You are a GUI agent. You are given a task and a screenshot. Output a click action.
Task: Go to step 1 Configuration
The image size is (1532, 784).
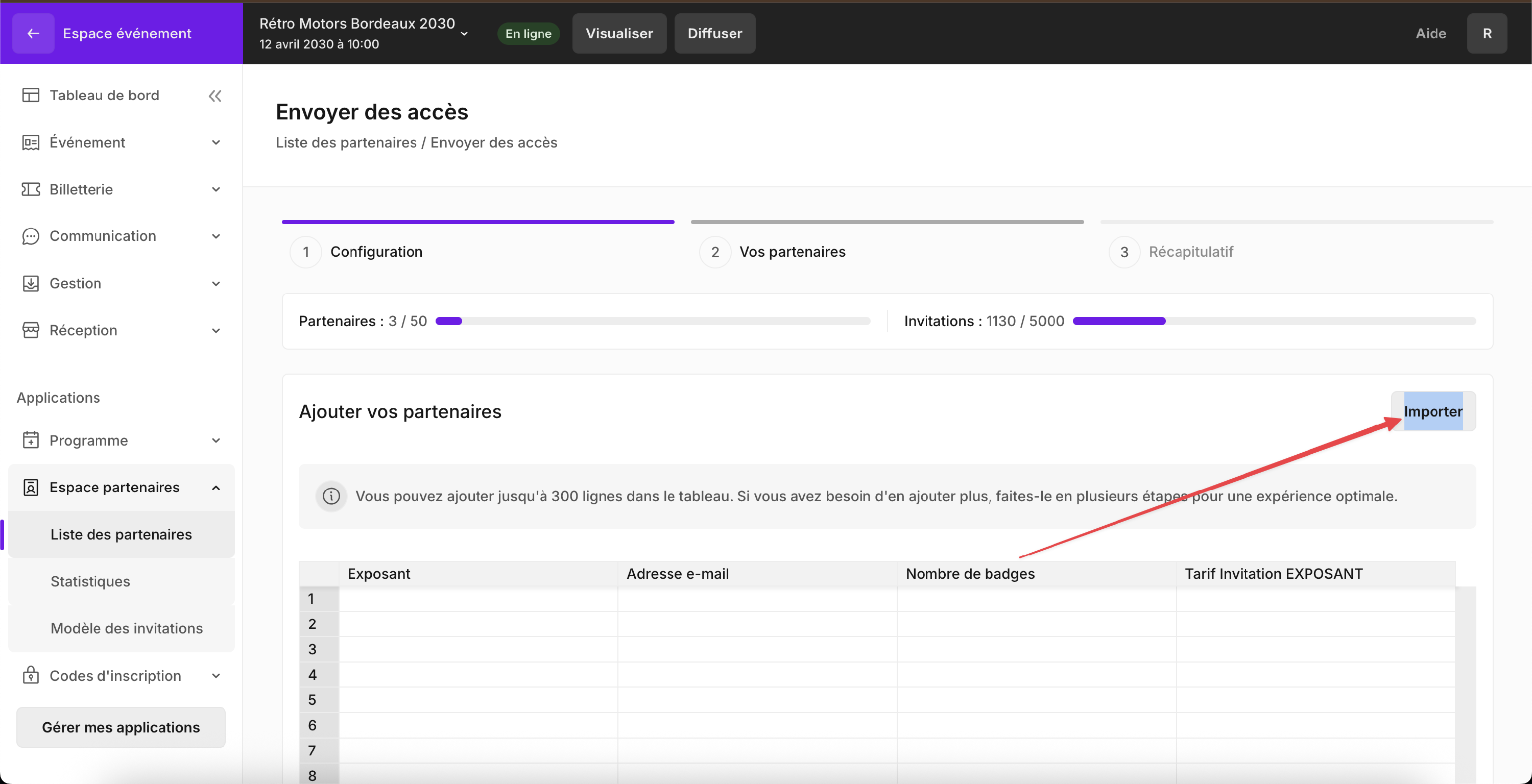(x=376, y=252)
